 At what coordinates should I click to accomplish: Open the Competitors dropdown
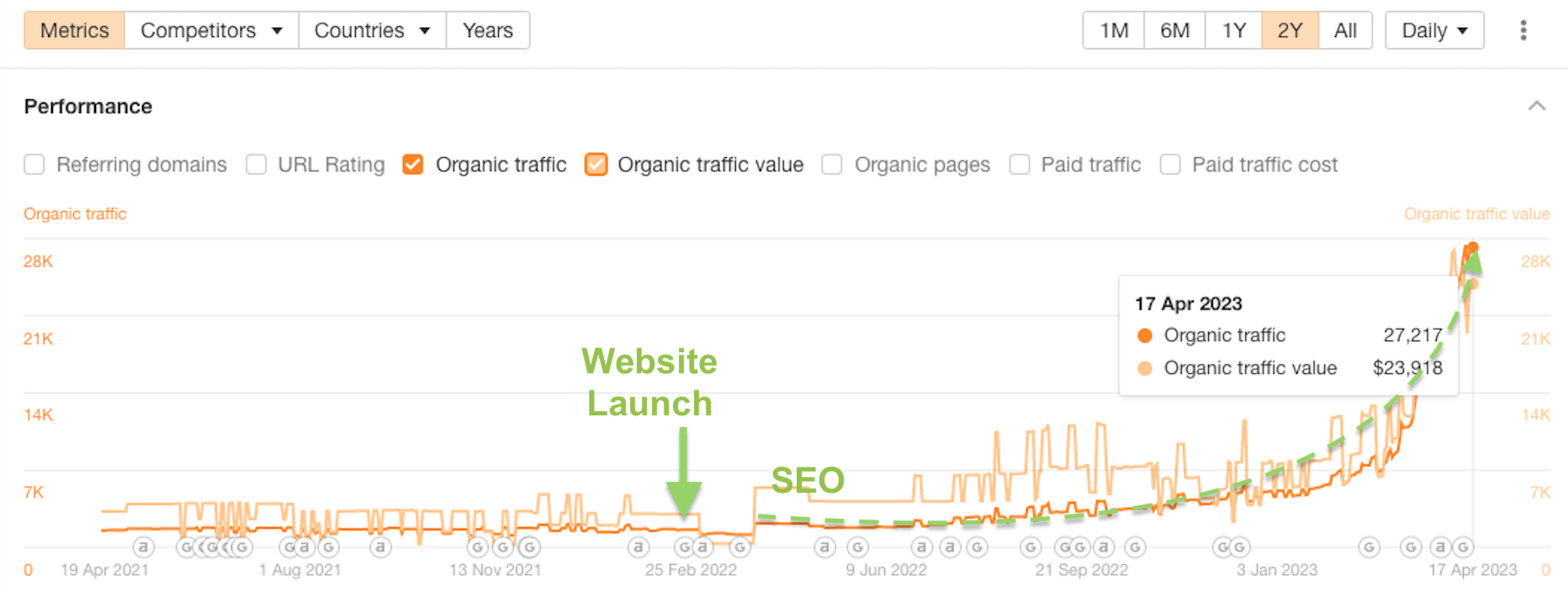(x=211, y=31)
